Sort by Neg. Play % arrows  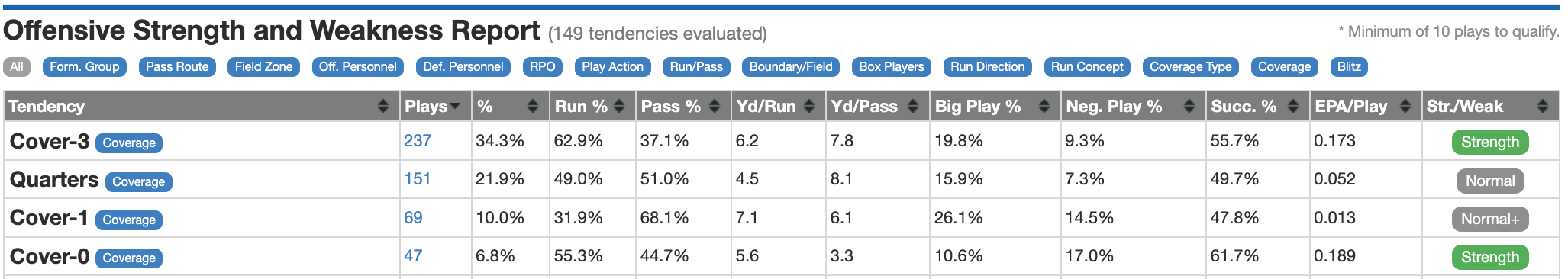tap(1189, 107)
